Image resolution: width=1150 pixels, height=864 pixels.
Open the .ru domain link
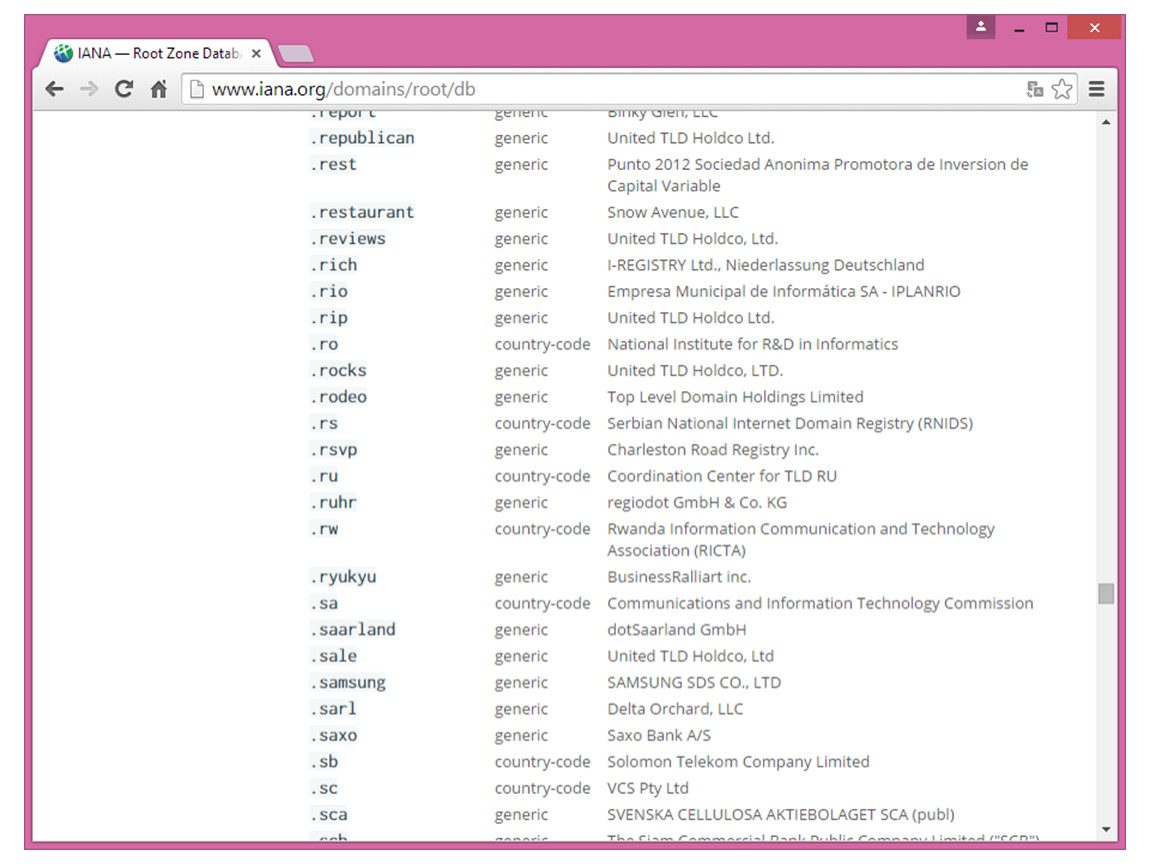click(323, 476)
